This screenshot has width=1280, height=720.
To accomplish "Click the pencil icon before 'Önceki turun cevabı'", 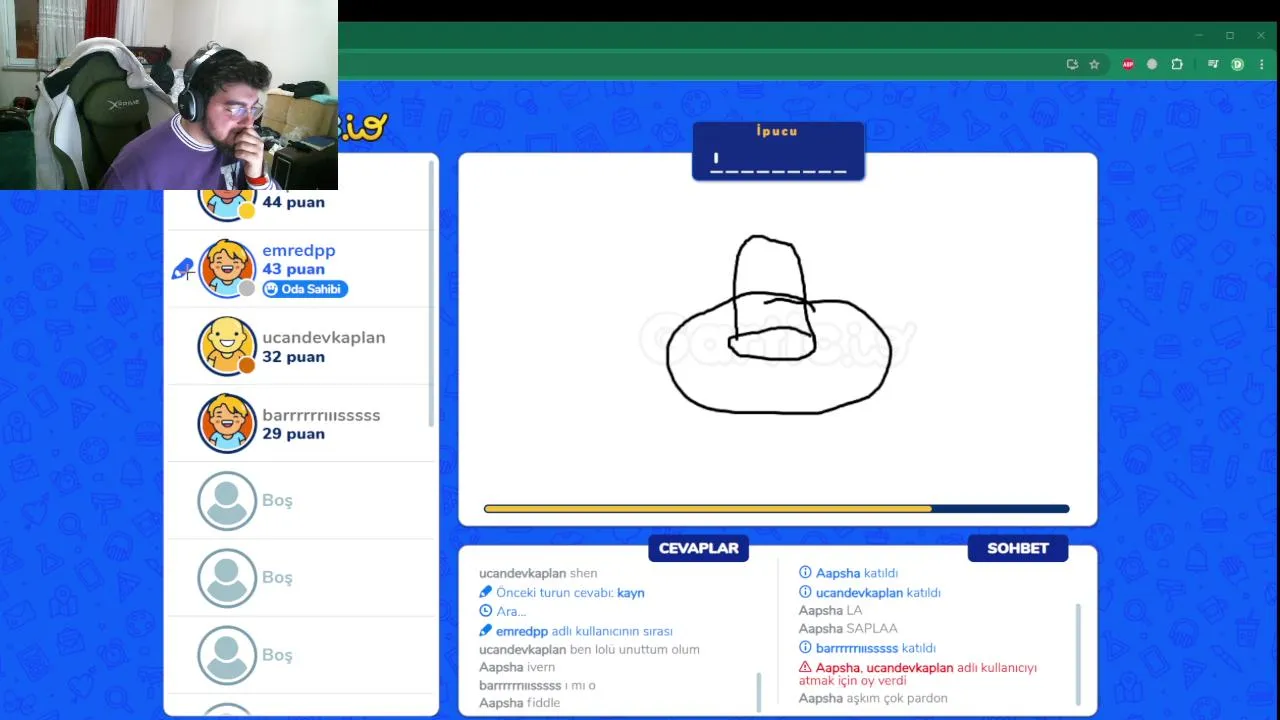I will coord(486,592).
